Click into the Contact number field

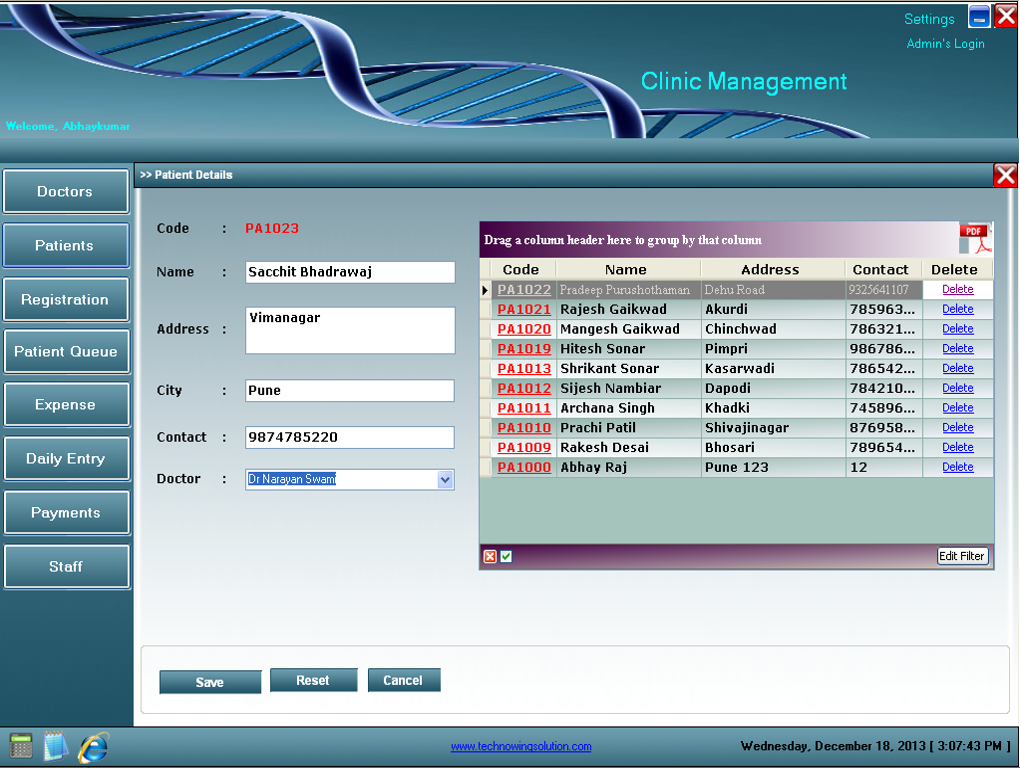point(349,438)
